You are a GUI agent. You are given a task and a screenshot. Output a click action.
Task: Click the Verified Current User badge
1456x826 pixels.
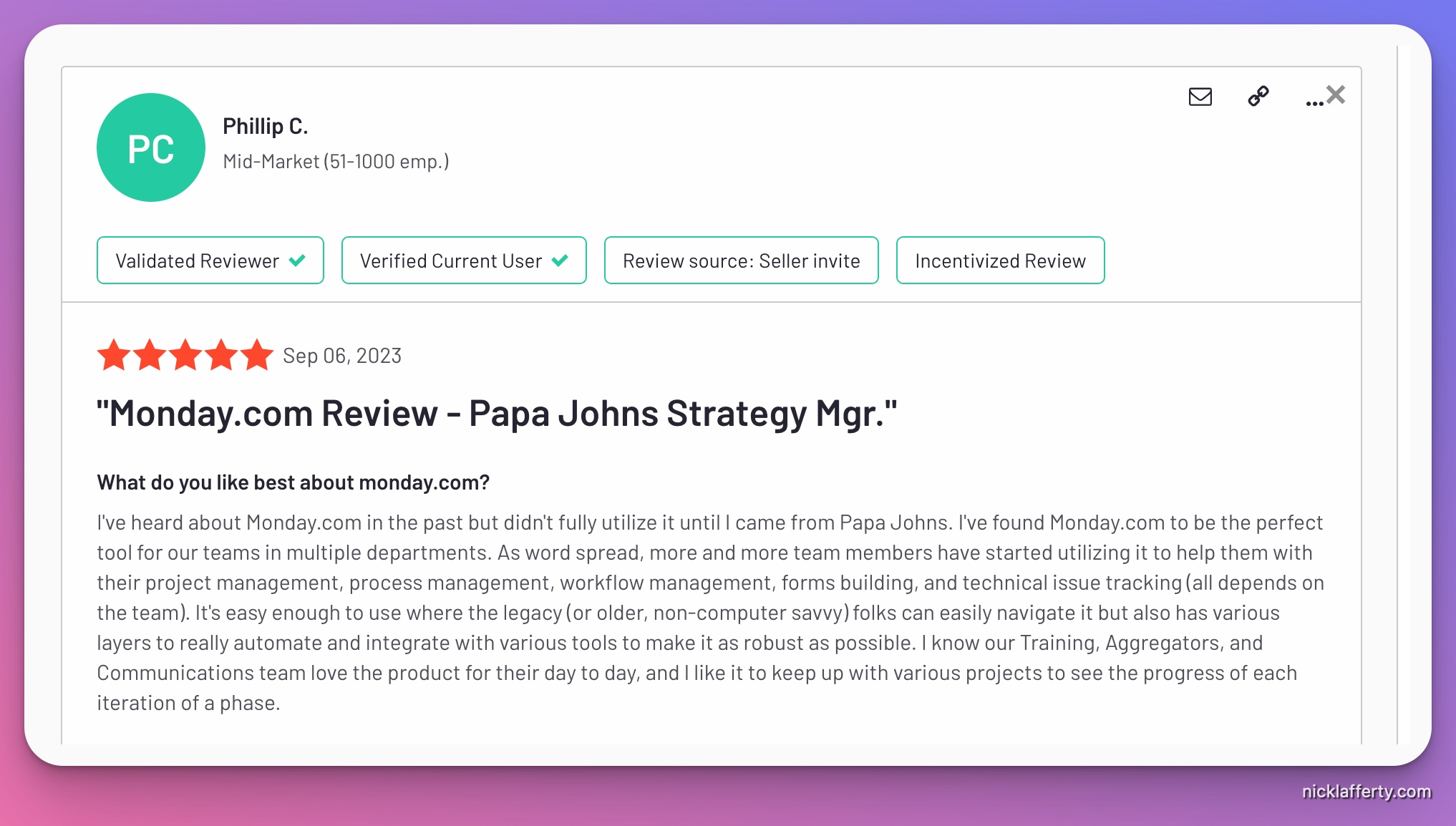tap(464, 261)
